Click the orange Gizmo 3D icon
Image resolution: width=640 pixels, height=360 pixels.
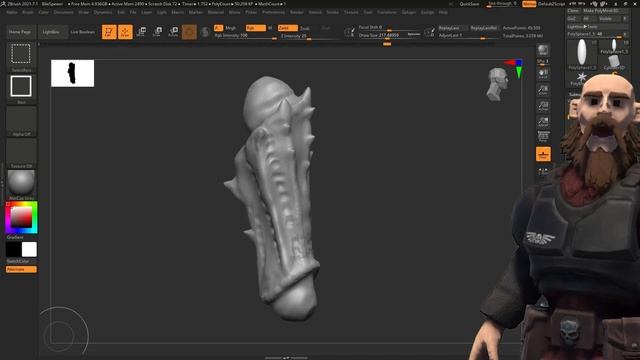189,32
